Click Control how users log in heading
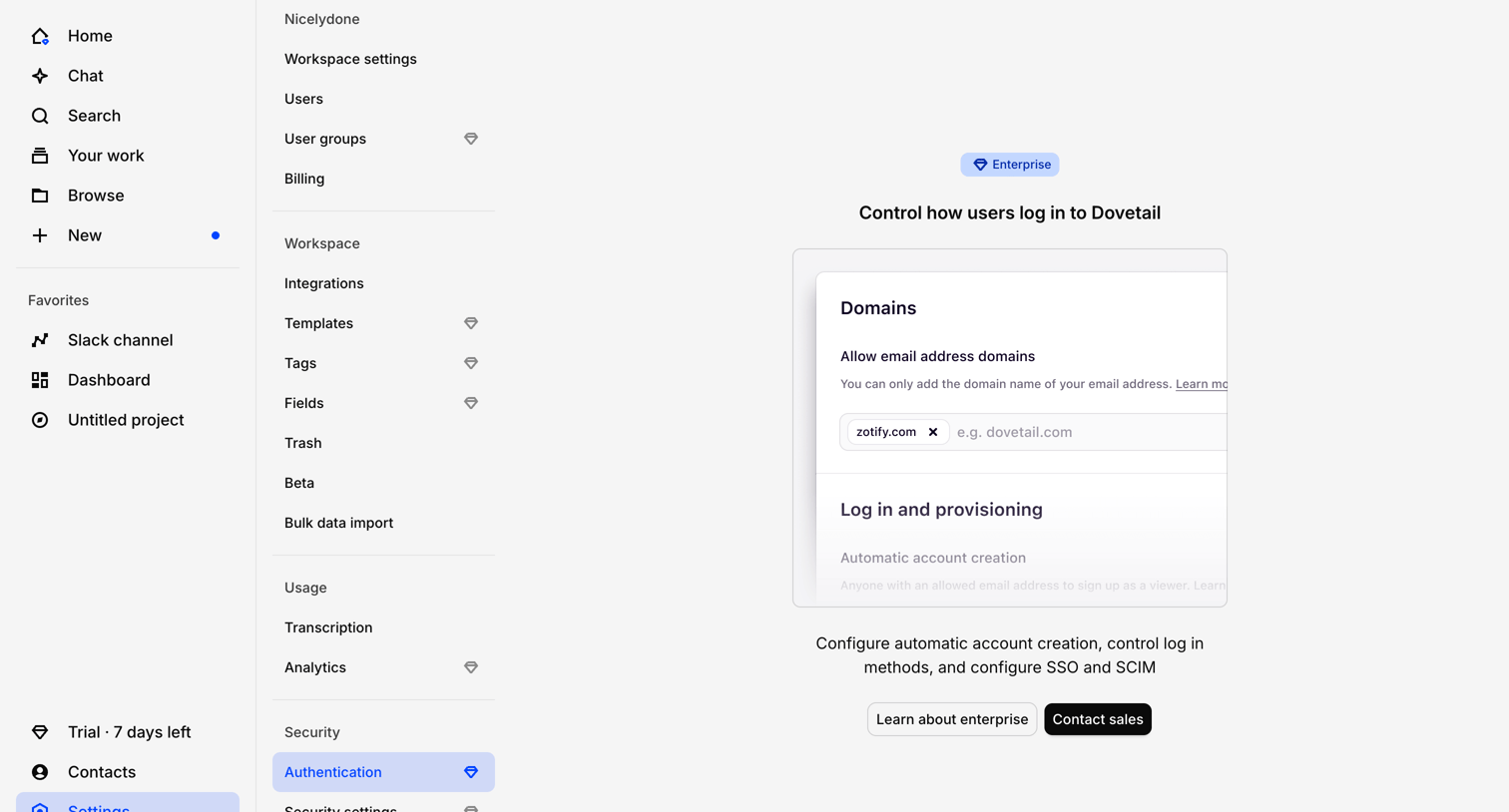 tap(1010, 212)
